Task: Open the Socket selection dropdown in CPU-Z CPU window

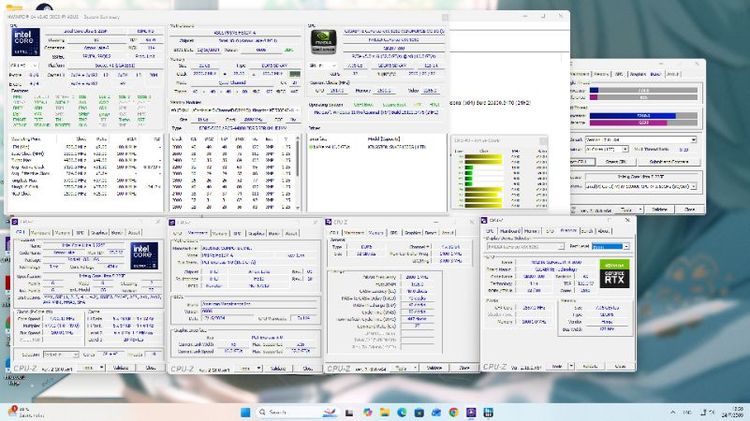Action: 61,355
